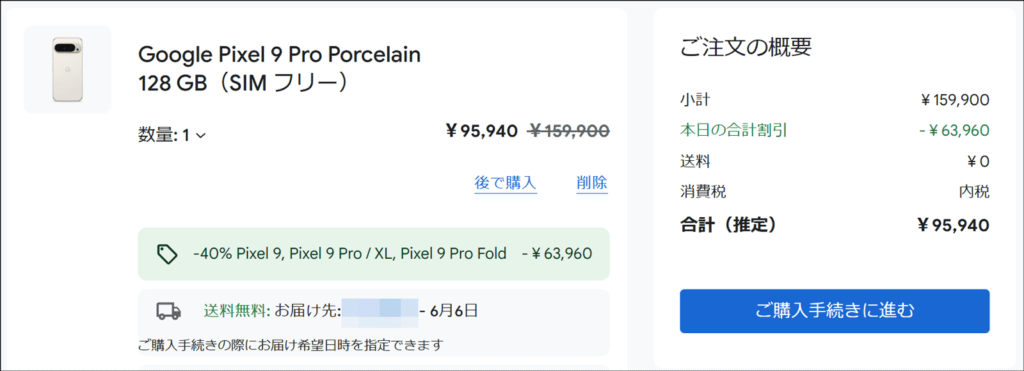This screenshot has width=1024, height=371.
Task: Click the green price tag icon
Action: click(x=167, y=254)
